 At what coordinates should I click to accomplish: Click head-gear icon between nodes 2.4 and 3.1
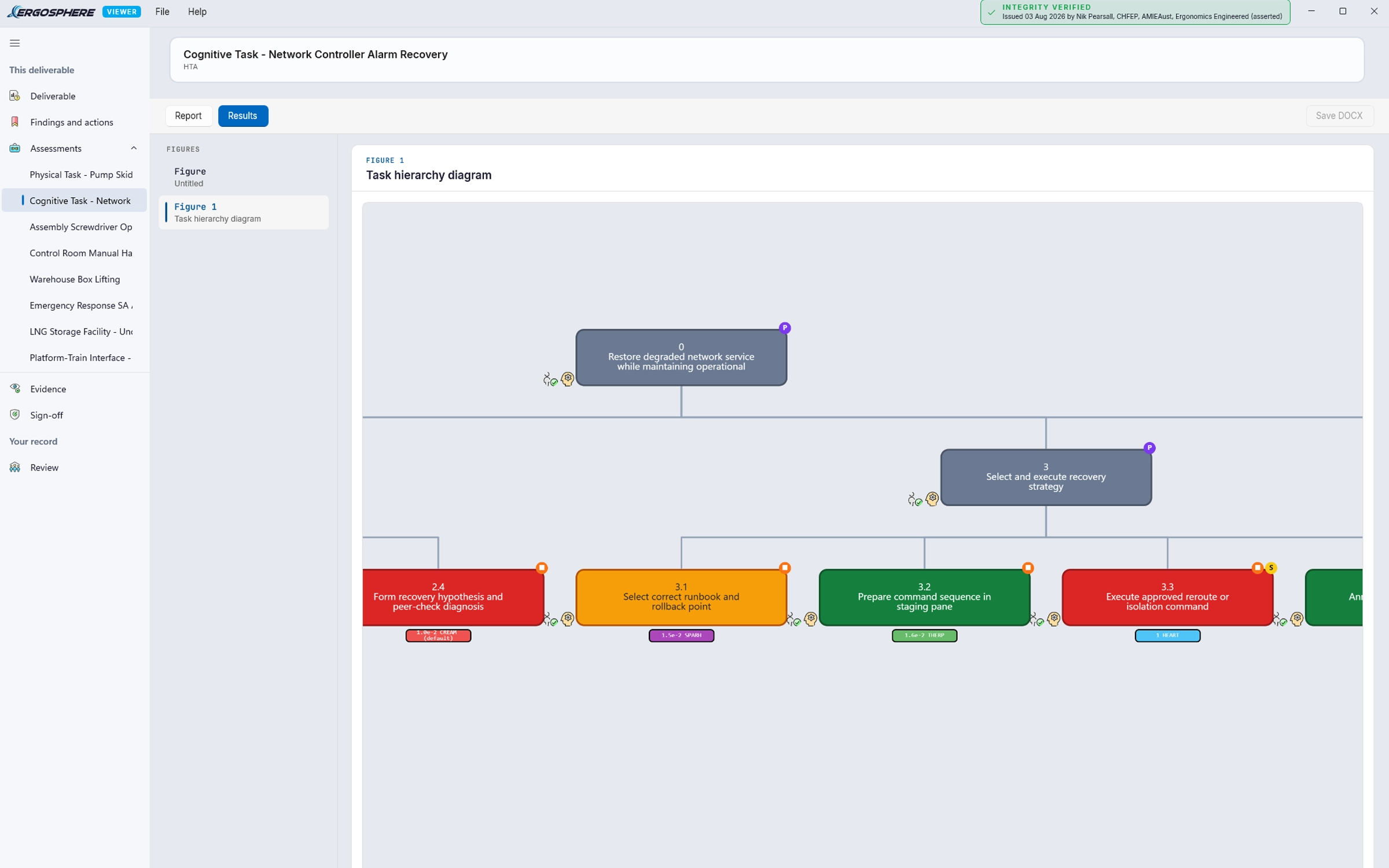click(568, 619)
